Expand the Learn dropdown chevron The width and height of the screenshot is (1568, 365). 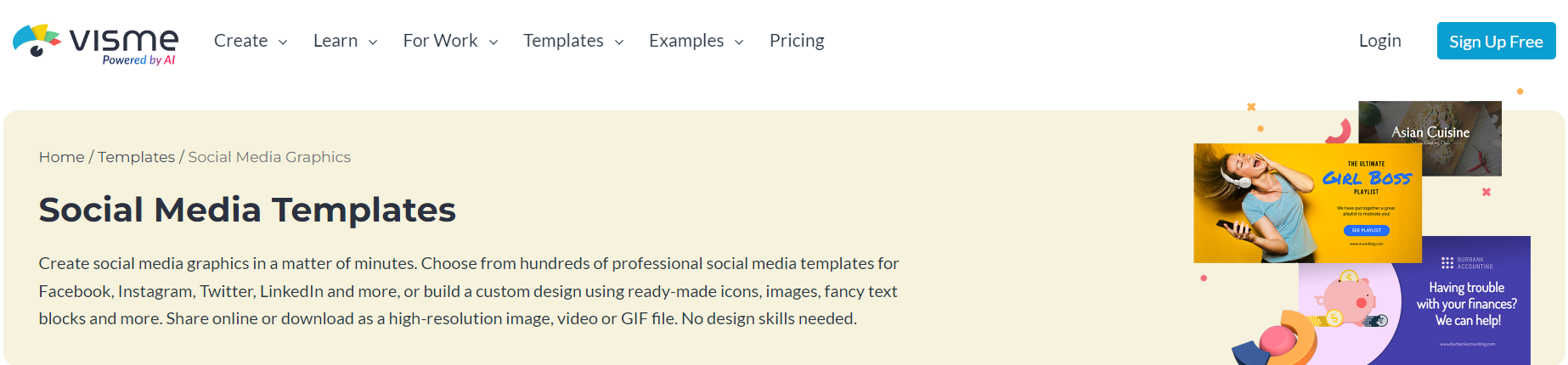373,42
